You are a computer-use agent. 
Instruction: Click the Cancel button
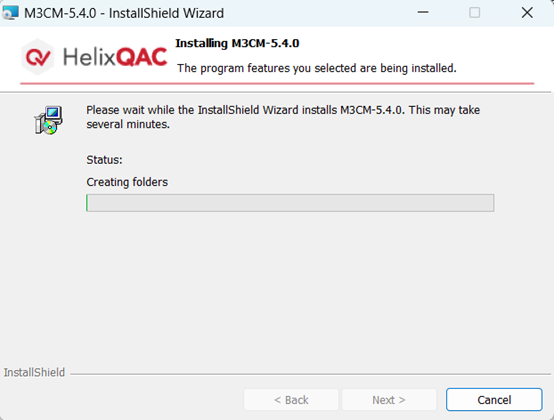(494, 400)
